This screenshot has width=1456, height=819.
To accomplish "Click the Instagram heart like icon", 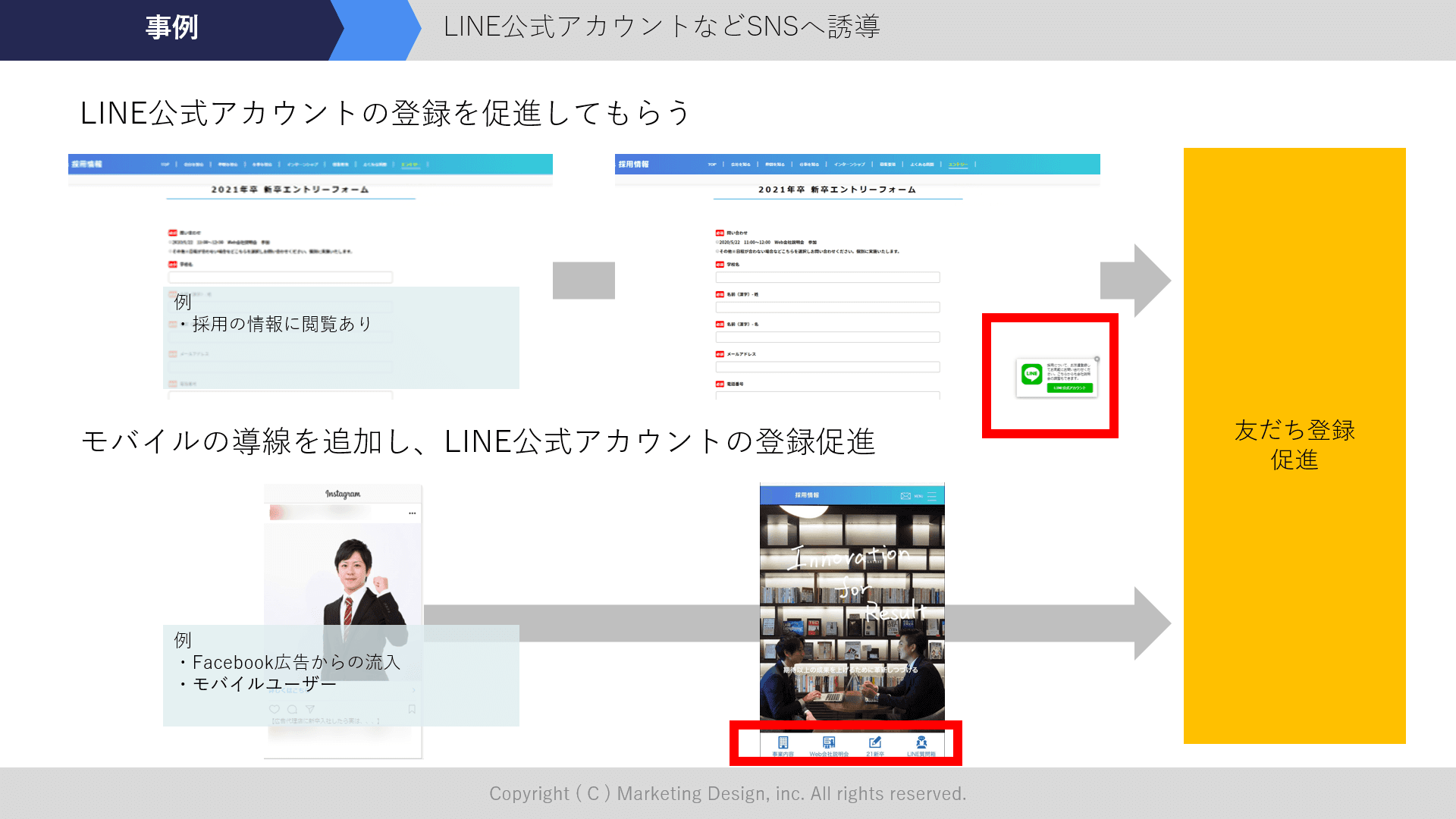I will pos(274,709).
